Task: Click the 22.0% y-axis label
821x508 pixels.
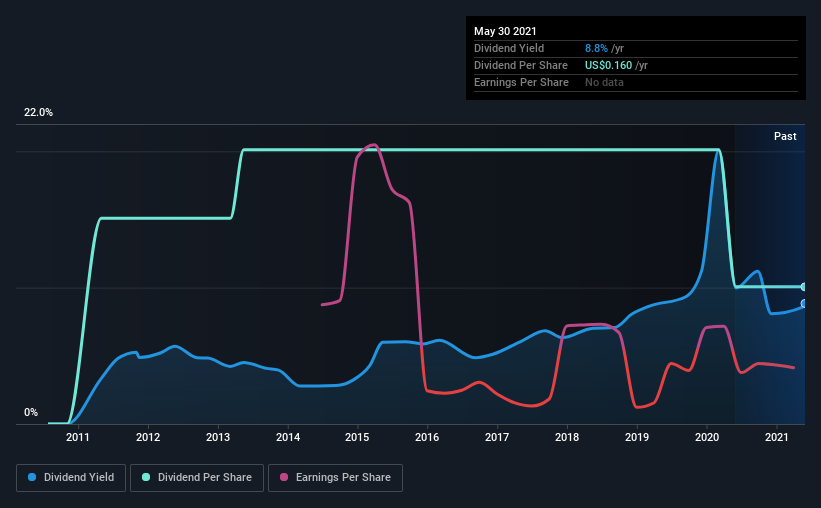Action: click(x=38, y=113)
